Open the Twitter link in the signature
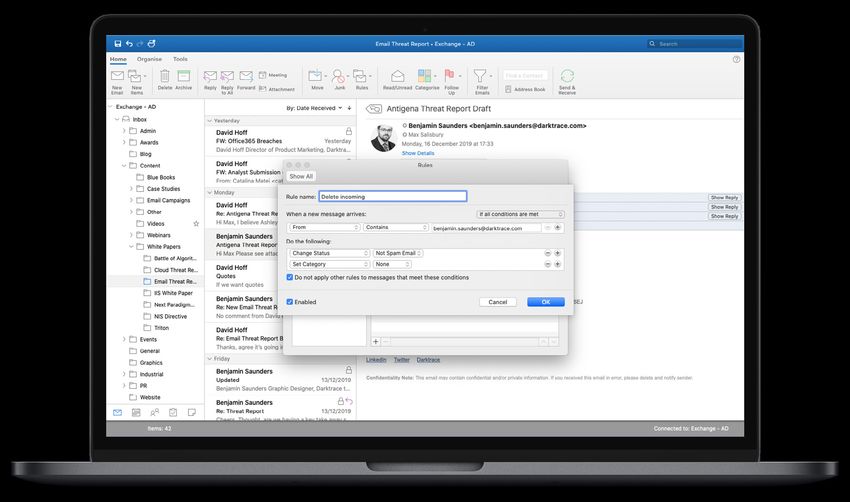850x502 pixels. (402, 359)
